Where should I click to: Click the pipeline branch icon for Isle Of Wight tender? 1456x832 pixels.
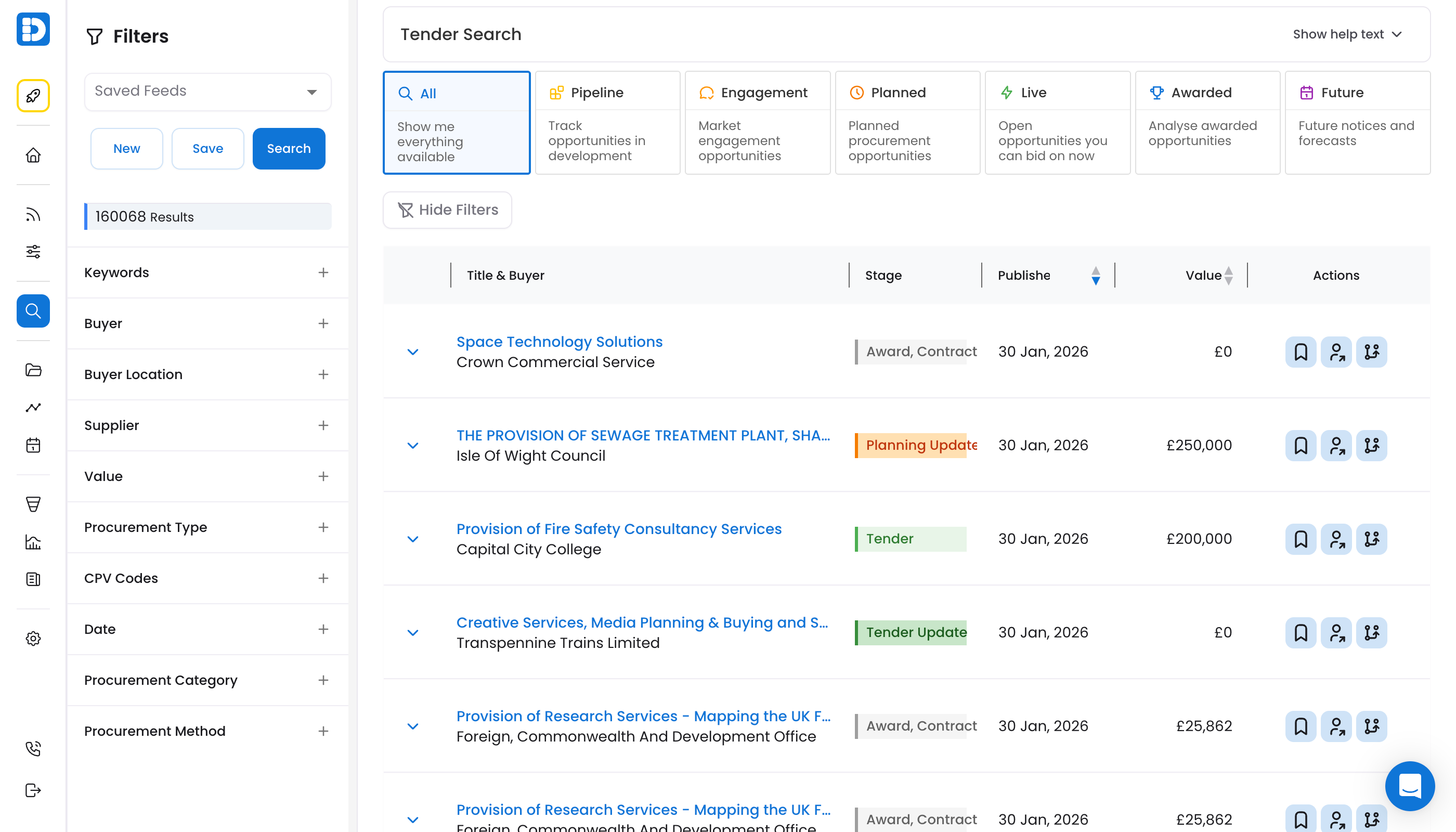[x=1371, y=445]
